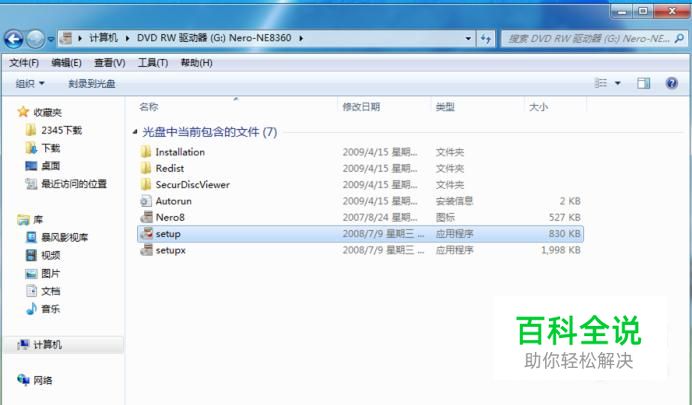The height and width of the screenshot is (405, 692).
Task: Select the SecurDiscViewer folder icon
Action: [146, 184]
